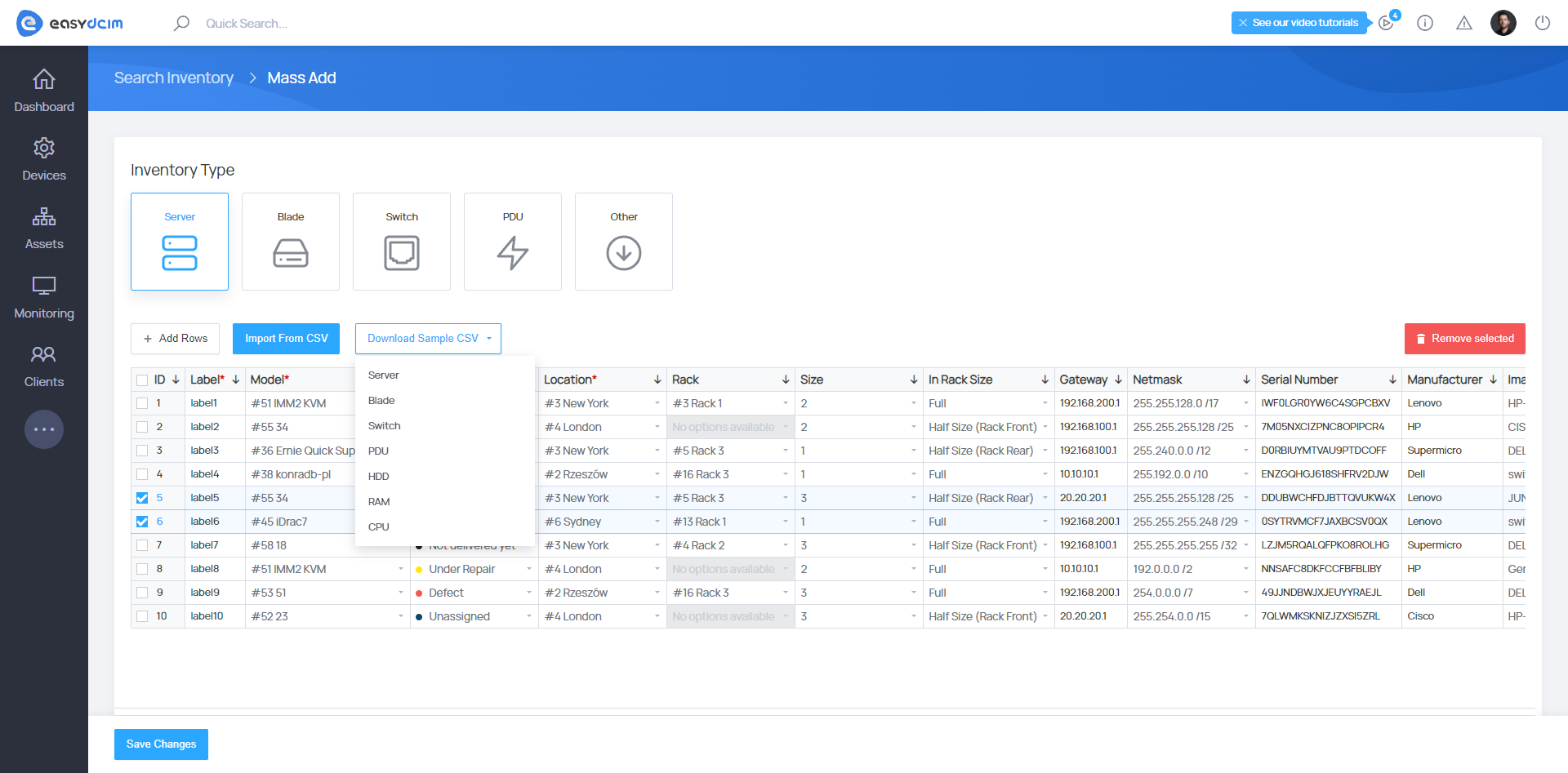Image resolution: width=1568 pixels, height=773 pixels.
Task: Click serial number IWF0LGR0YW6C4SGPCBXV cell
Action: [x=1329, y=403]
